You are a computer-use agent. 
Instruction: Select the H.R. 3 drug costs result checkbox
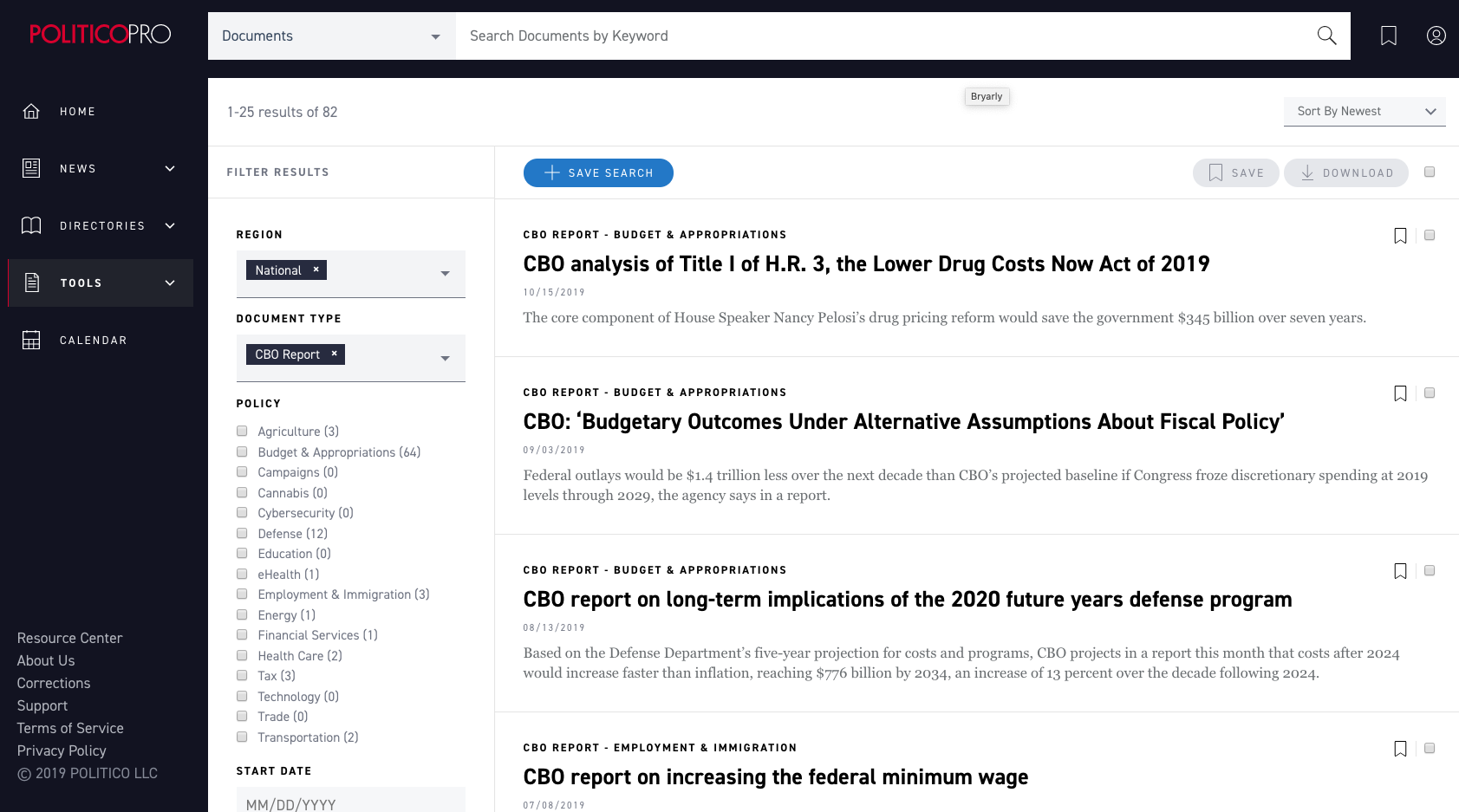click(x=1430, y=235)
